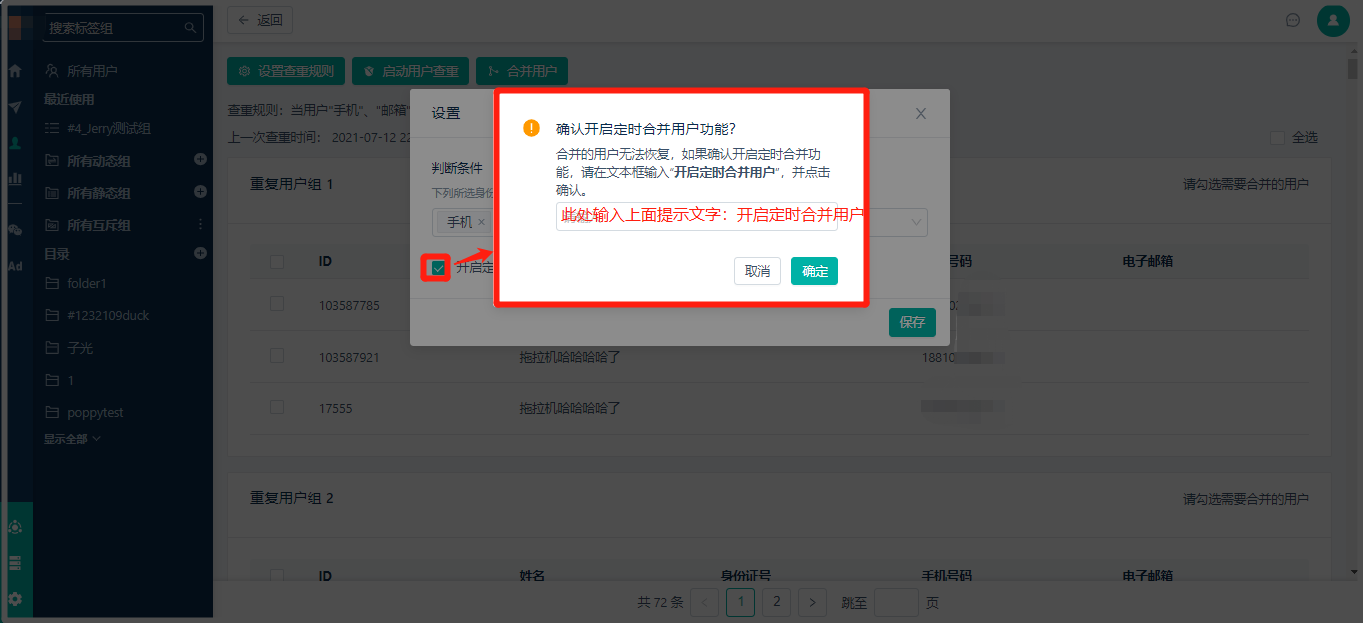1363x623 pixels.
Task: Add a group via plus beside 所有静态组
Action: pyautogui.click(x=200, y=191)
